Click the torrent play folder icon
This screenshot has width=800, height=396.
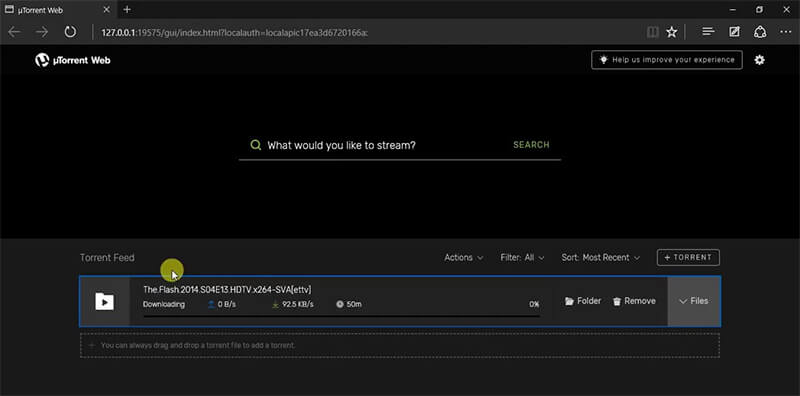105,301
